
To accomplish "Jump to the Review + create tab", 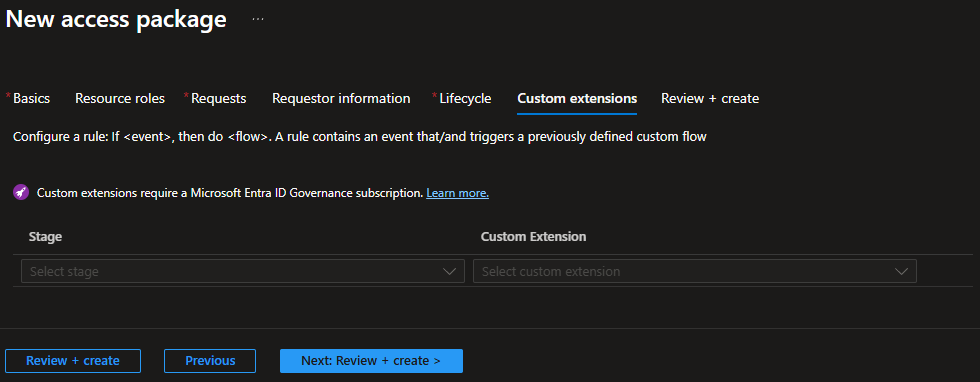I will click(x=710, y=98).
